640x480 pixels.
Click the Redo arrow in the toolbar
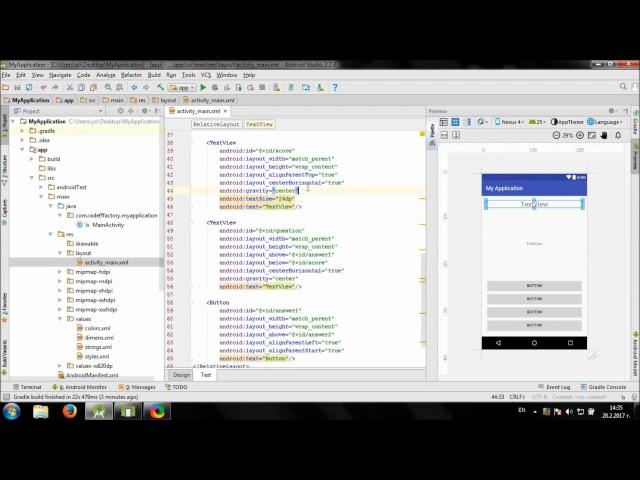[55, 87]
